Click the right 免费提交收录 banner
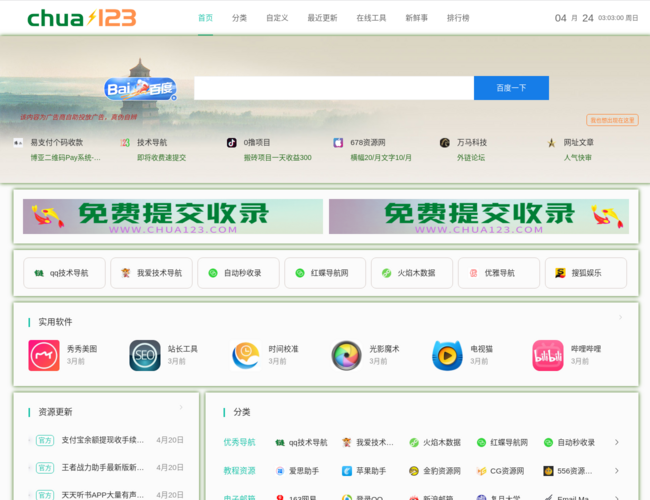This screenshot has height=500, width=650. click(x=479, y=216)
